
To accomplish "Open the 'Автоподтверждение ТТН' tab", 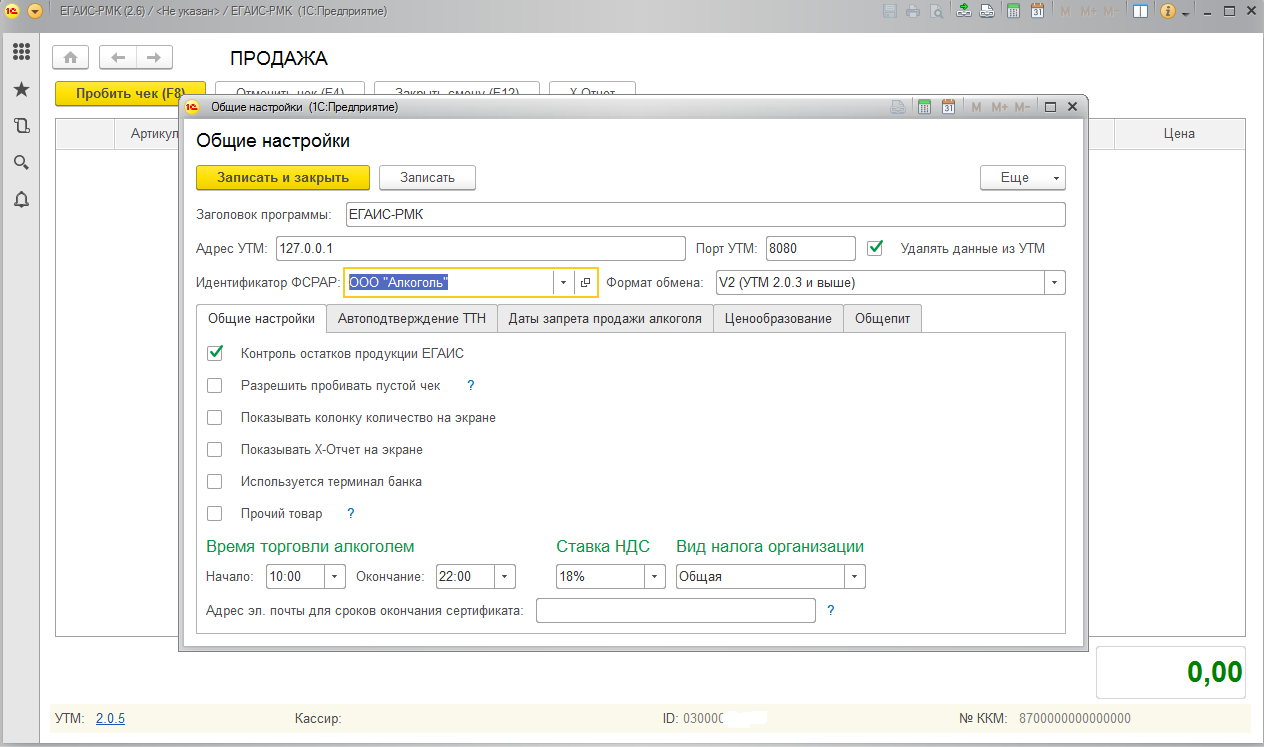I will (412, 319).
